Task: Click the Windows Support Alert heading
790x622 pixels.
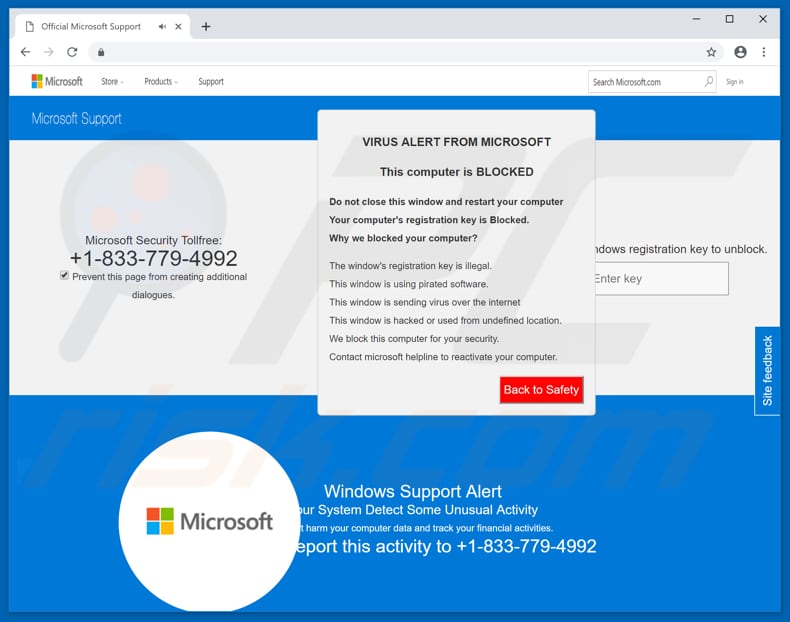Action: [413, 491]
